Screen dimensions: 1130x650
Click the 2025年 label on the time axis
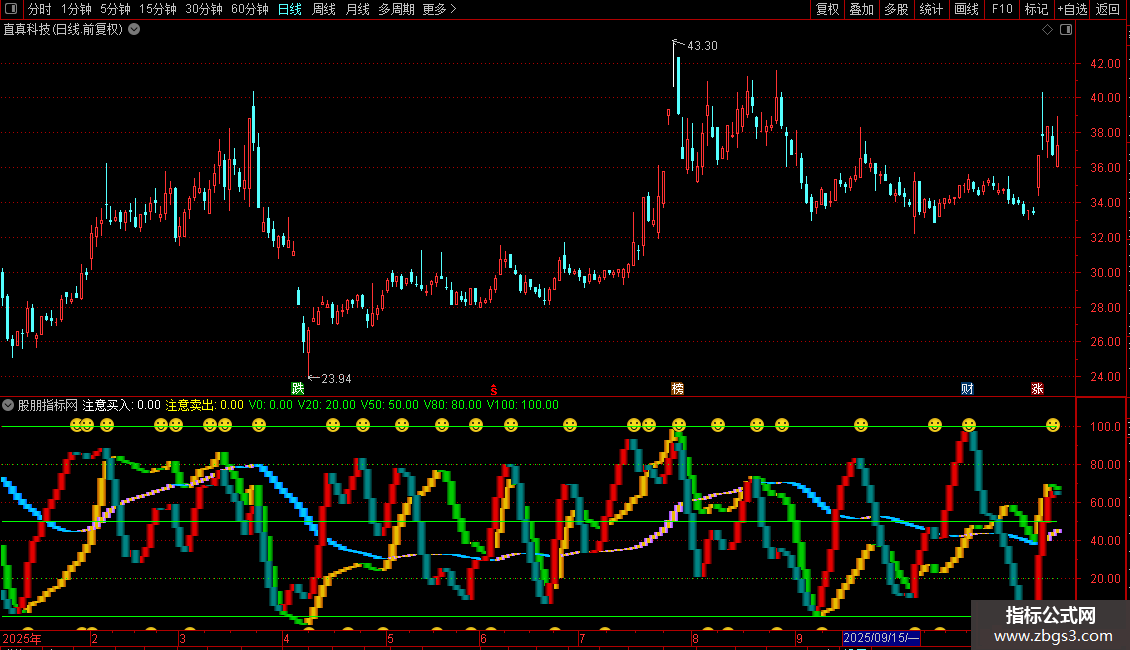coord(22,638)
